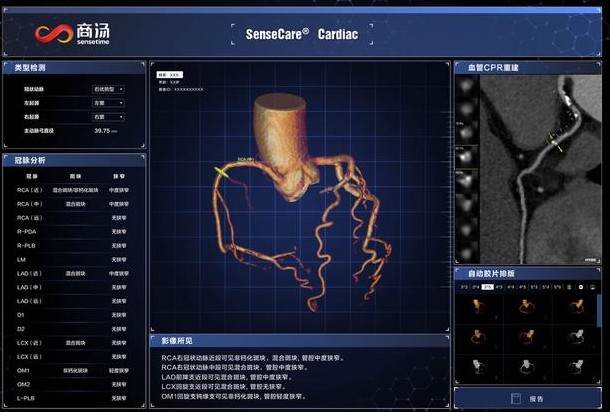The height and width of the screenshot is (412, 610).
Task: Click the 类型检测 panel header
Action: [x=74, y=68]
